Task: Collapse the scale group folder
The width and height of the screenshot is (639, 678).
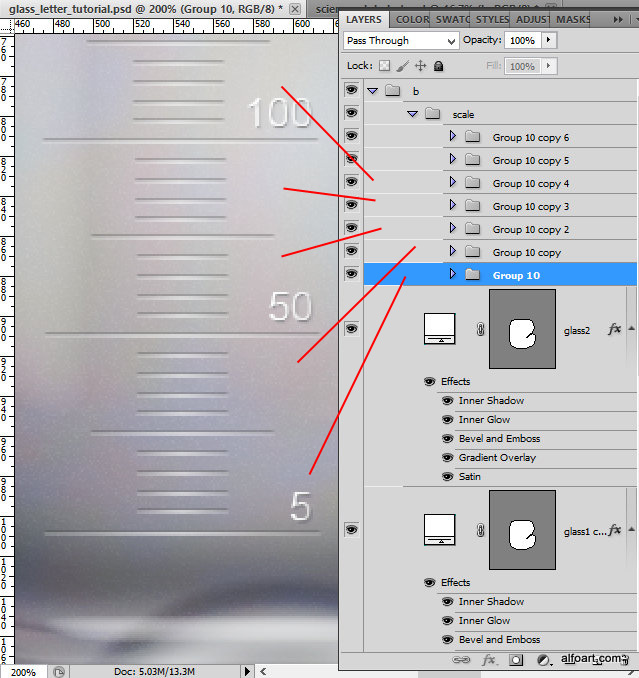Action: [412, 114]
